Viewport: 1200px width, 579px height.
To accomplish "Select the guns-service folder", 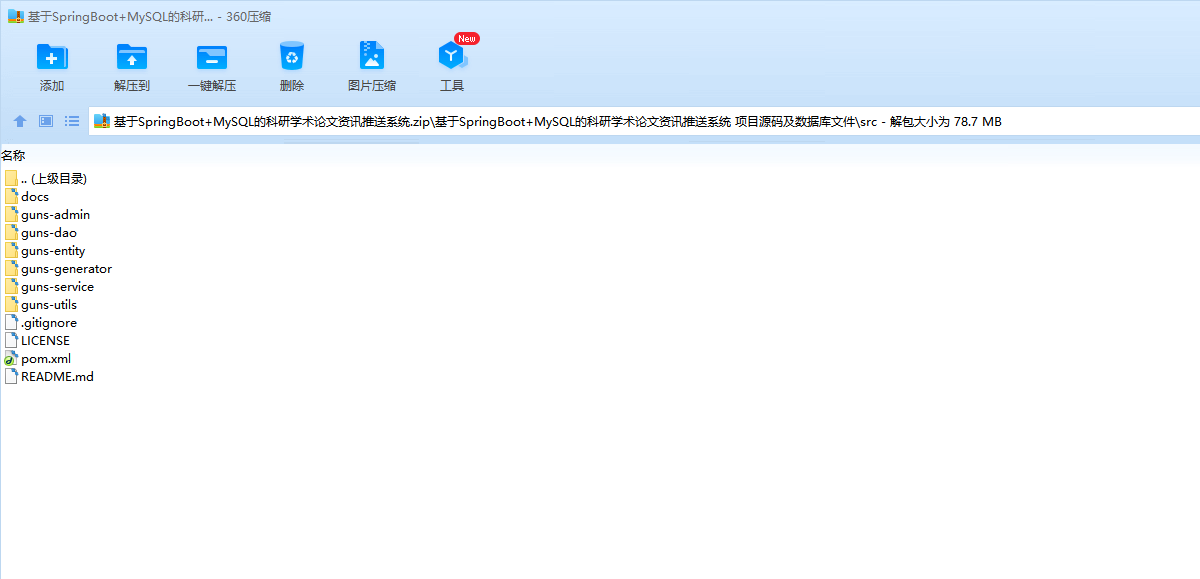I will (x=49, y=286).
